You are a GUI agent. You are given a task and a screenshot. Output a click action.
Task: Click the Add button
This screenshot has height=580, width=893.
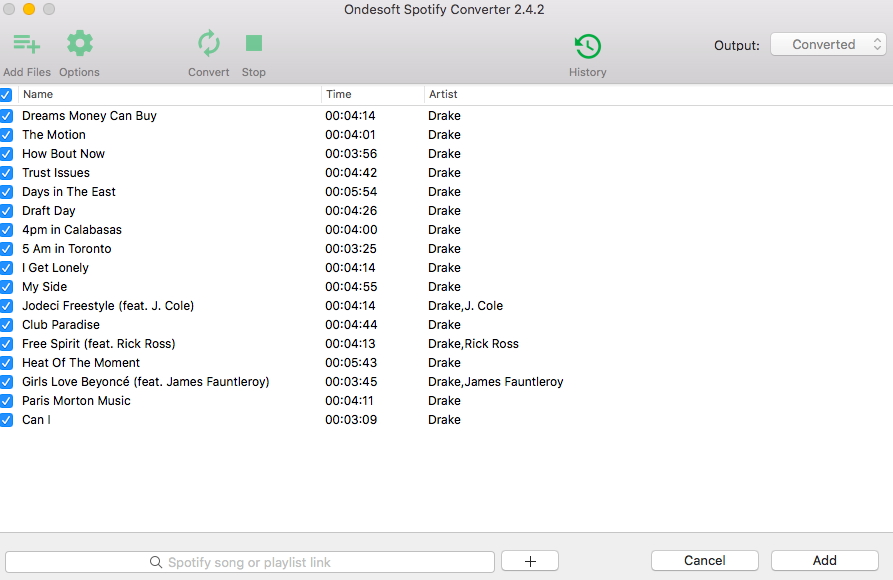pyautogui.click(x=825, y=561)
